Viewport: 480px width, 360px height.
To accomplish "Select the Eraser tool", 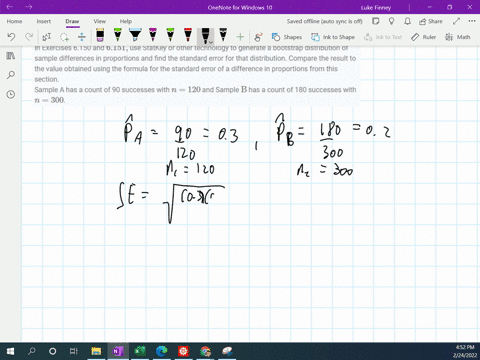I will pyautogui.click(x=100, y=35).
